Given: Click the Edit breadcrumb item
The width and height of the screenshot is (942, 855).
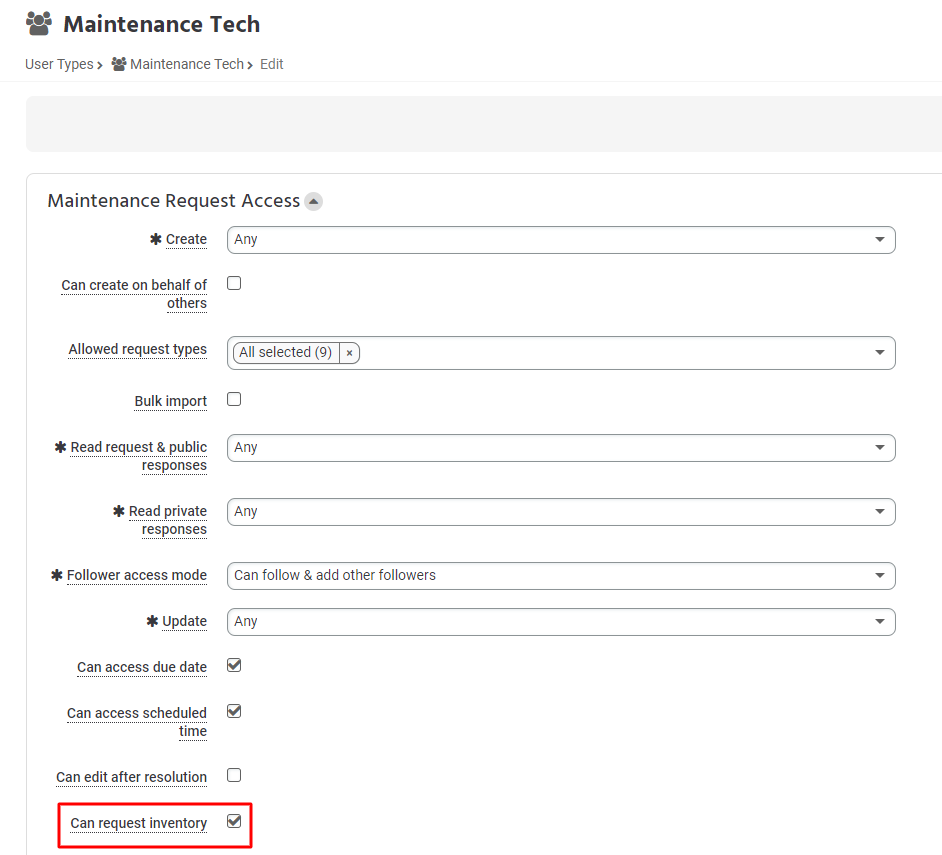Looking at the screenshot, I should click(x=272, y=64).
